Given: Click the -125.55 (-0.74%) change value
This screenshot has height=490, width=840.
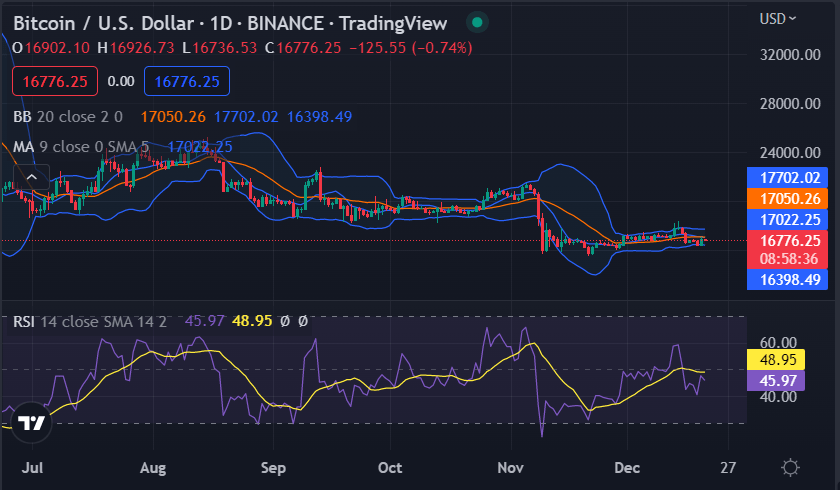Looking at the screenshot, I should [x=411, y=48].
